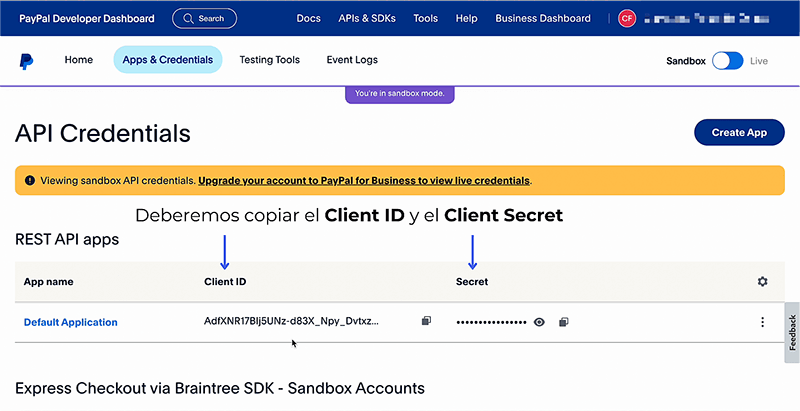Show the hidden Secret using eye icon
Image resolution: width=800 pixels, height=411 pixels.
pos(539,322)
